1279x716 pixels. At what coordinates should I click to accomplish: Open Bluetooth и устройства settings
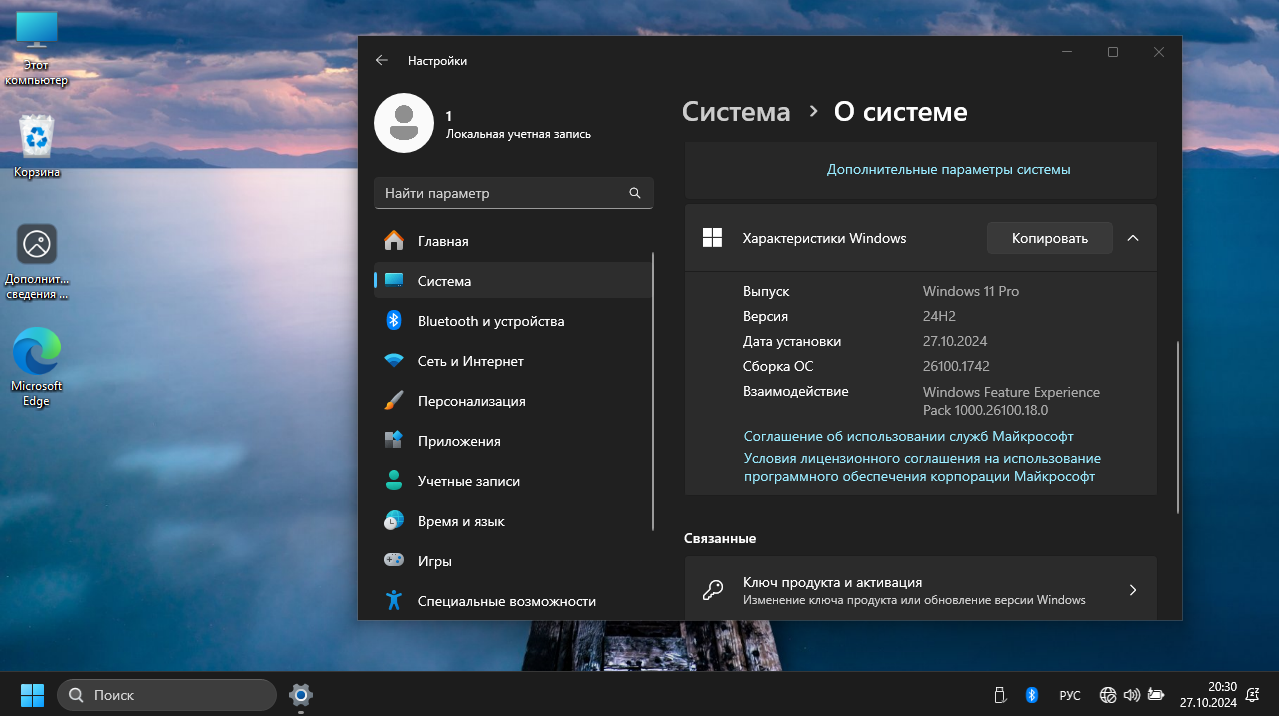coord(490,321)
